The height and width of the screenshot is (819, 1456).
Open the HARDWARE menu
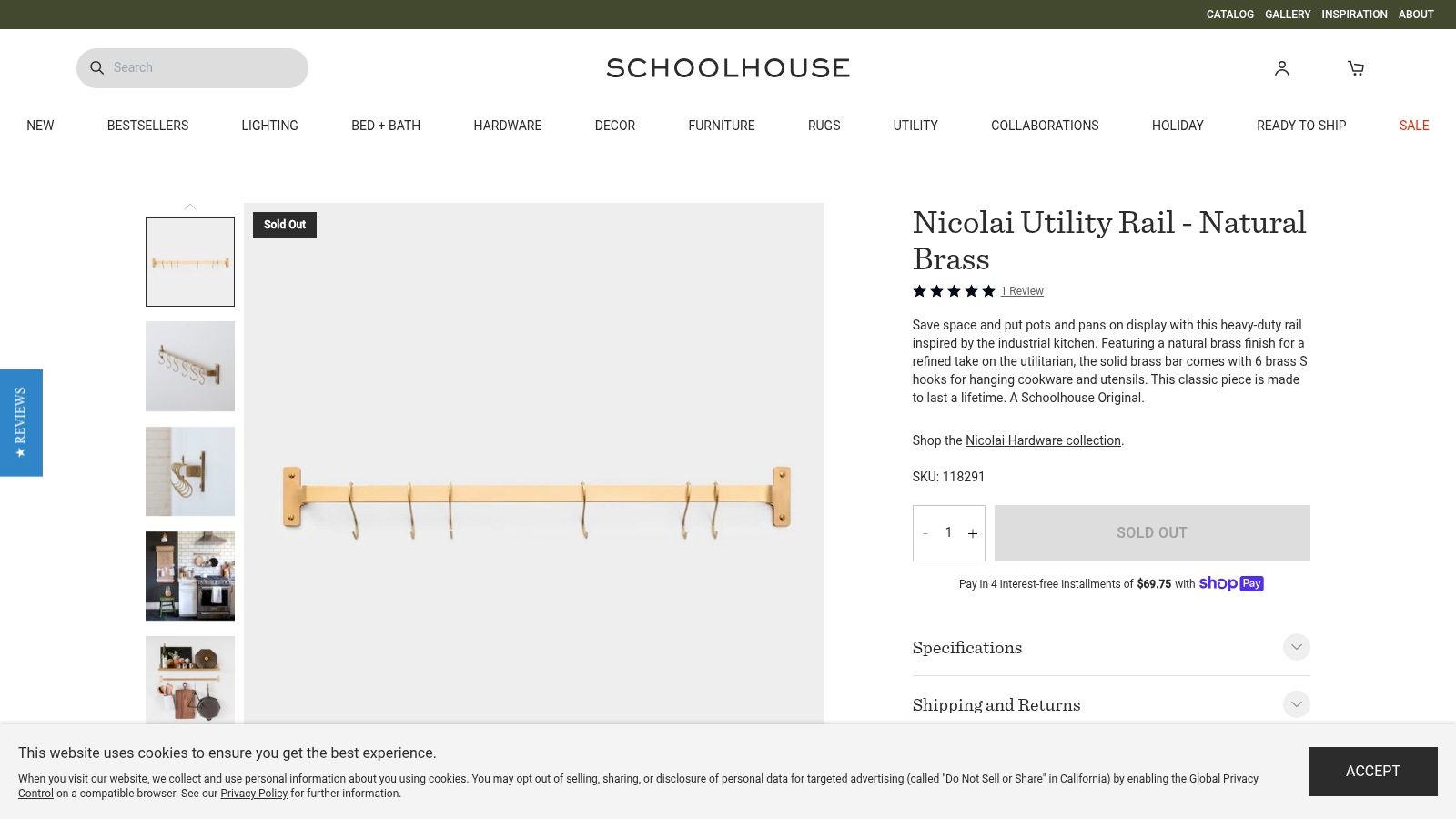tap(508, 126)
